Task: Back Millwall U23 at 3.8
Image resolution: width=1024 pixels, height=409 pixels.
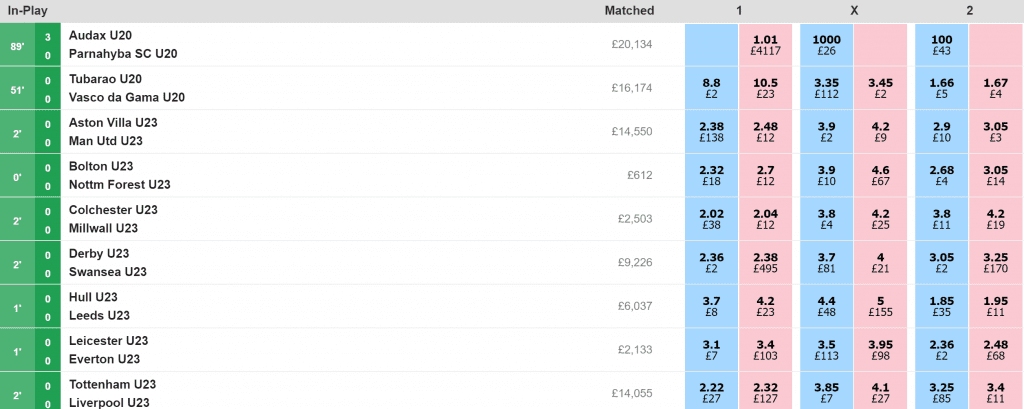Action: [941, 219]
